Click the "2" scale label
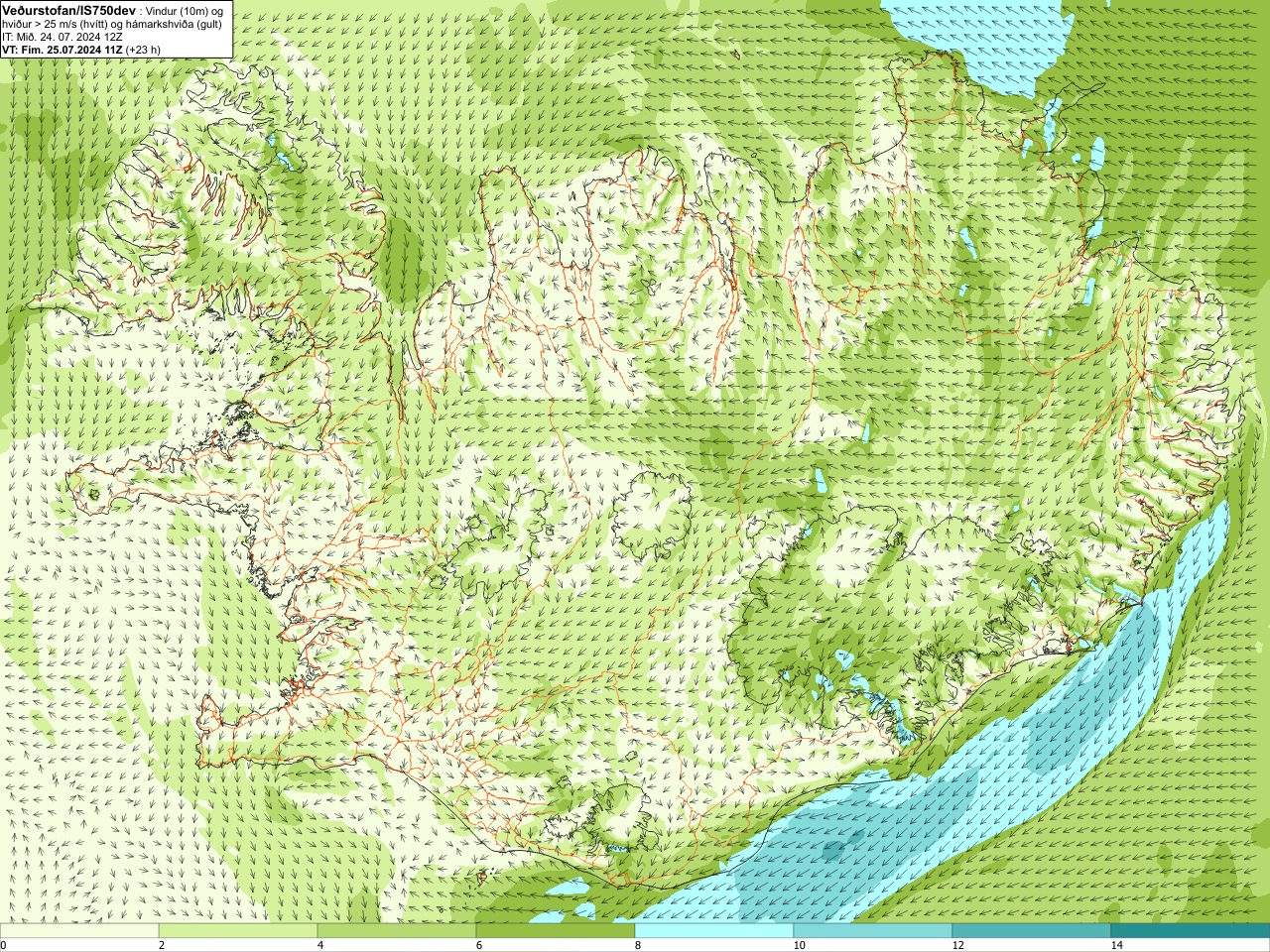The width and height of the screenshot is (1270, 952). click(162, 946)
